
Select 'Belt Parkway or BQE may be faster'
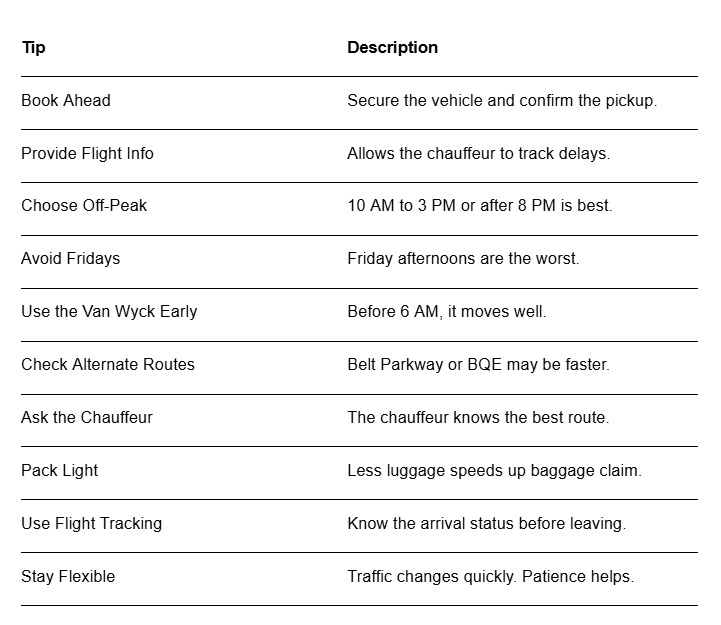478,364
